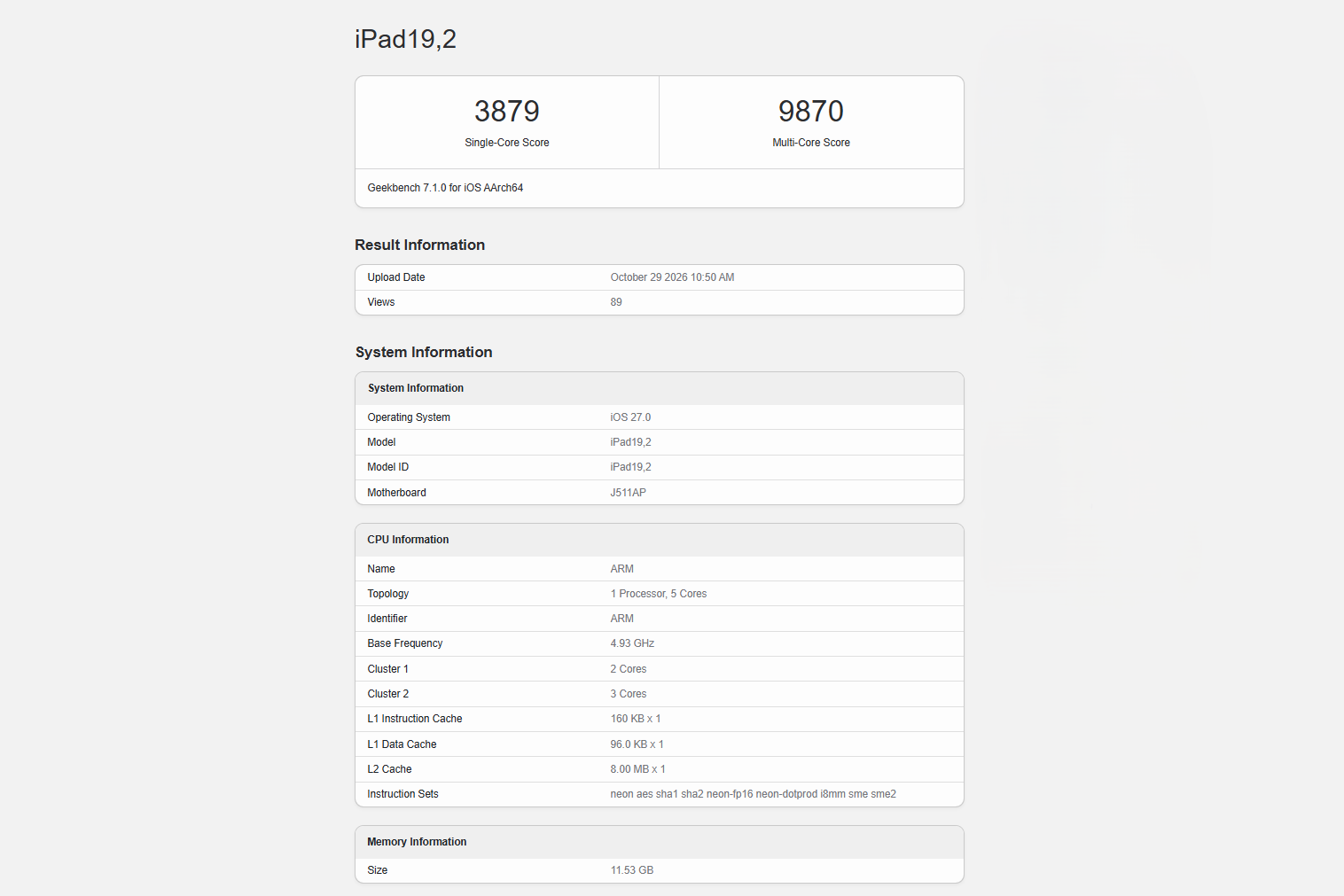Select L1 Data Cache value 96.0 KB x 1

coord(637,744)
